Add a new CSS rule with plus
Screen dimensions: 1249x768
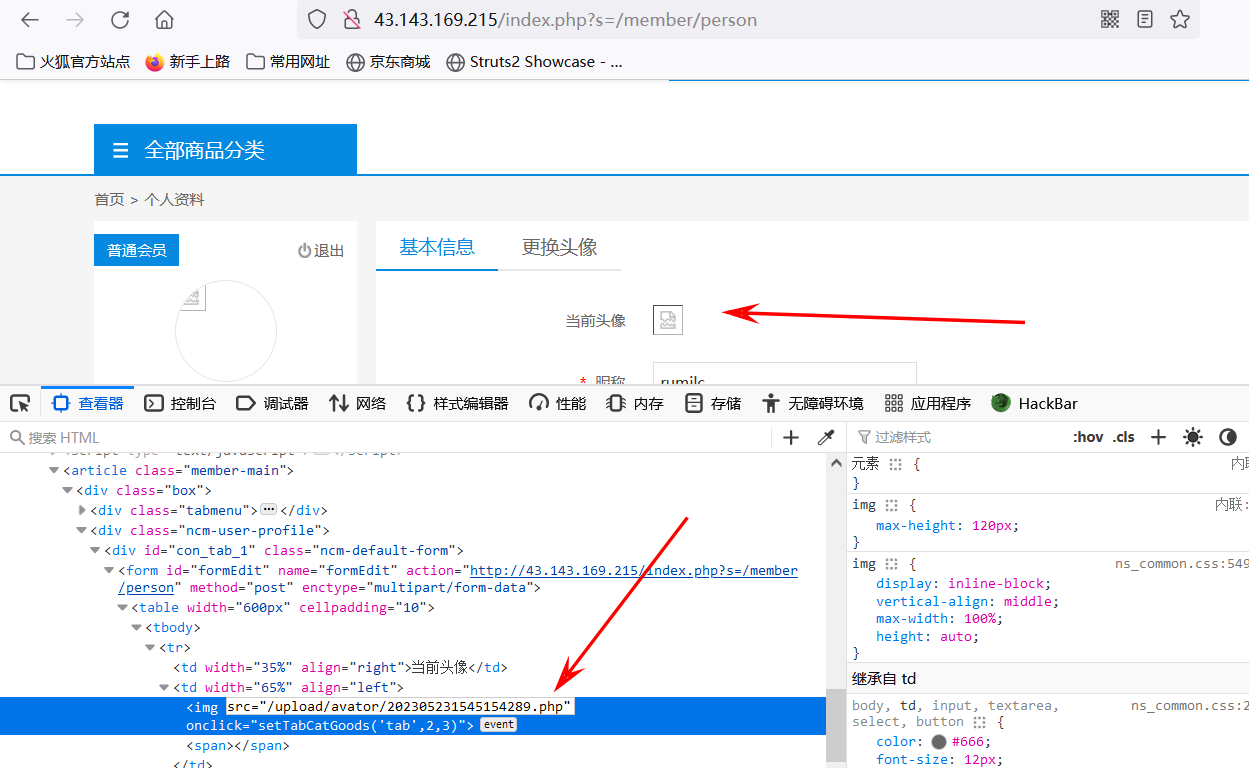(x=1158, y=437)
